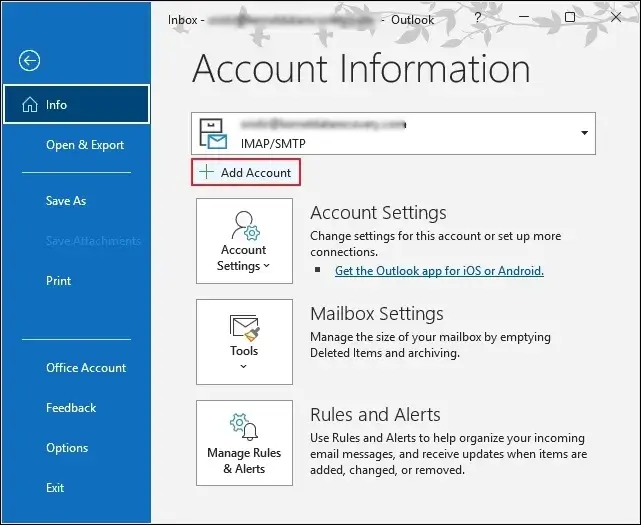641x525 pixels.
Task: Click the Account Settings person-gear icon
Action: tap(246, 225)
